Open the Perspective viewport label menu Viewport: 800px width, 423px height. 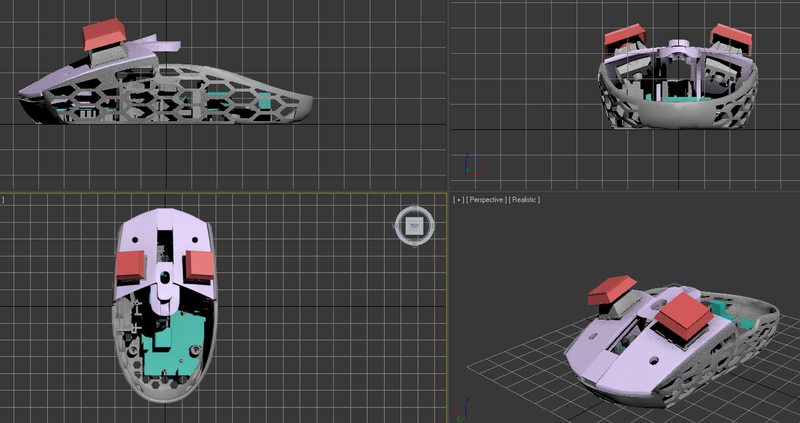(x=486, y=200)
